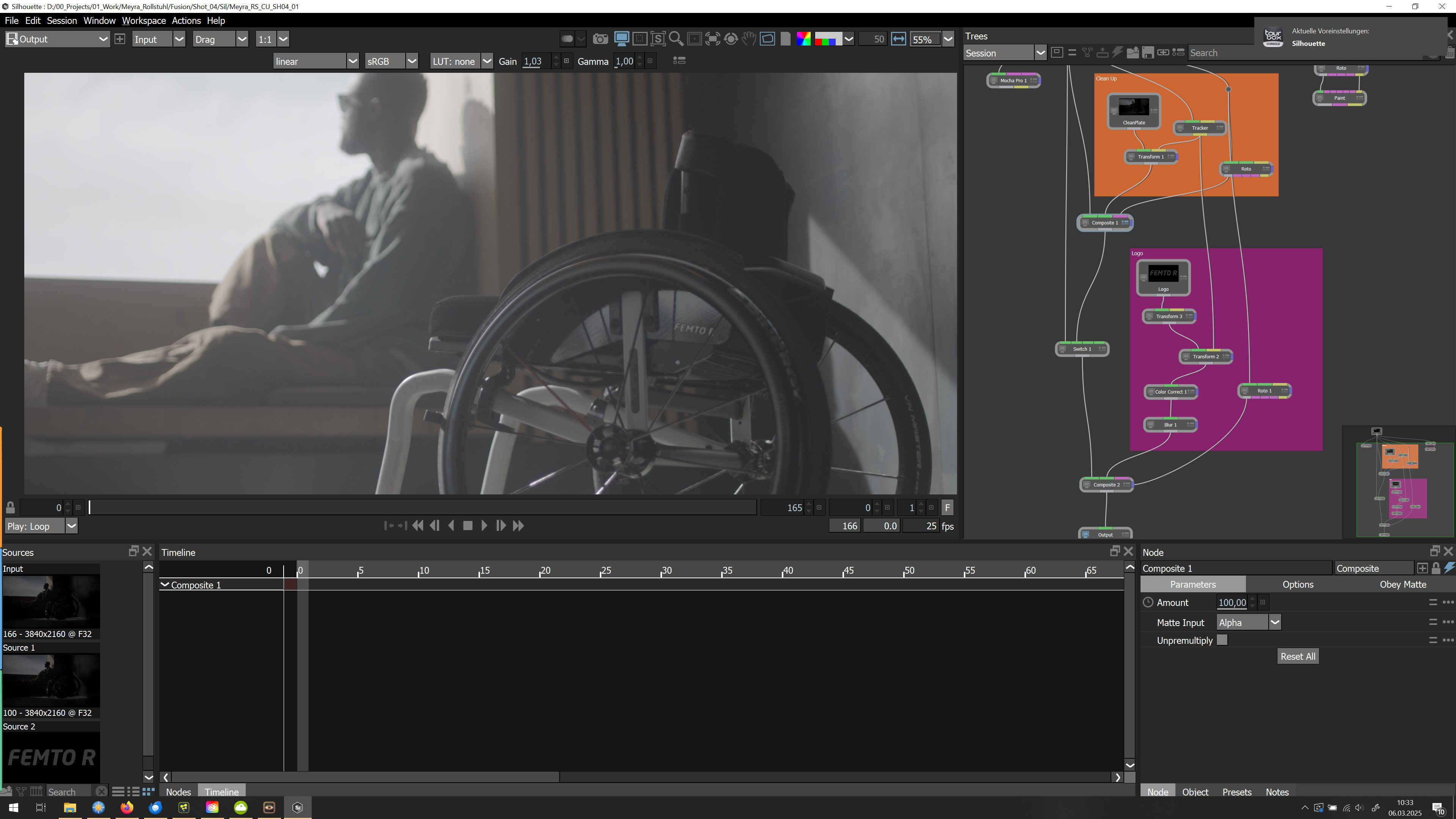Enable the Unpremultiply checkbox
Viewport: 1456px width, 819px height.
coord(1222,640)
